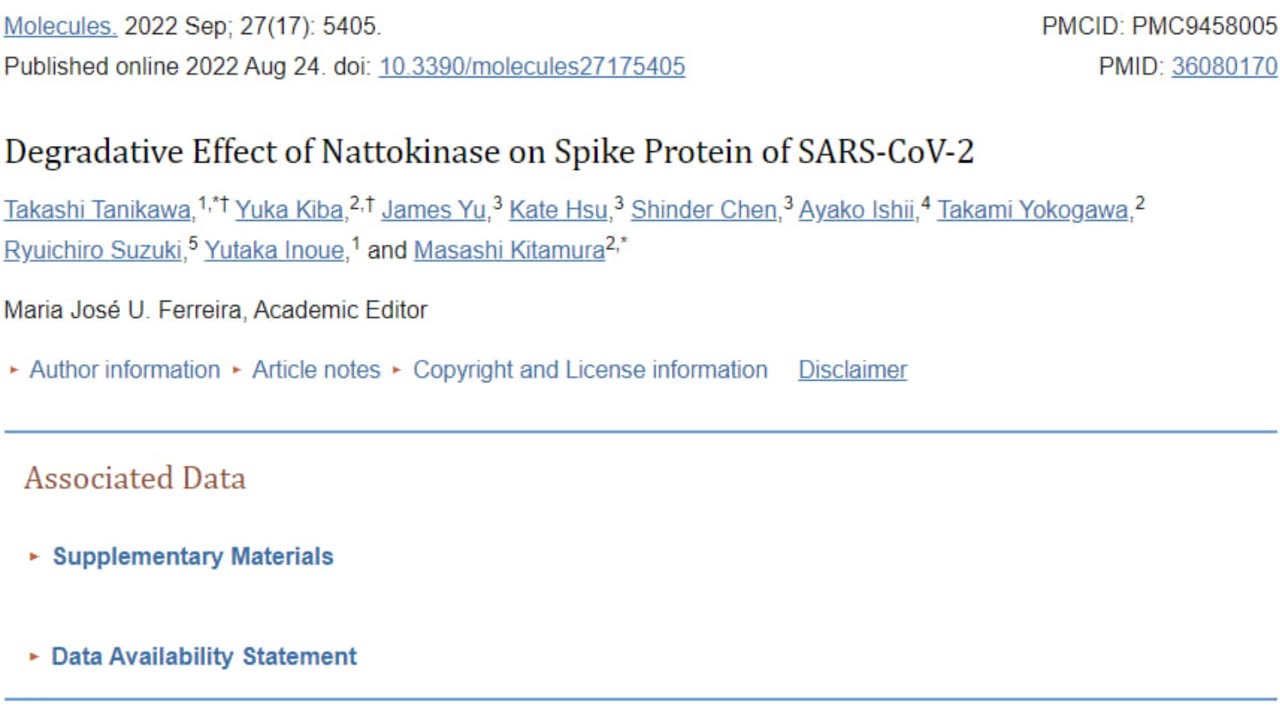Open Ryuichiro Suzuki author link
This screenshot has width=1280, height=720.
tap(94, 251)
